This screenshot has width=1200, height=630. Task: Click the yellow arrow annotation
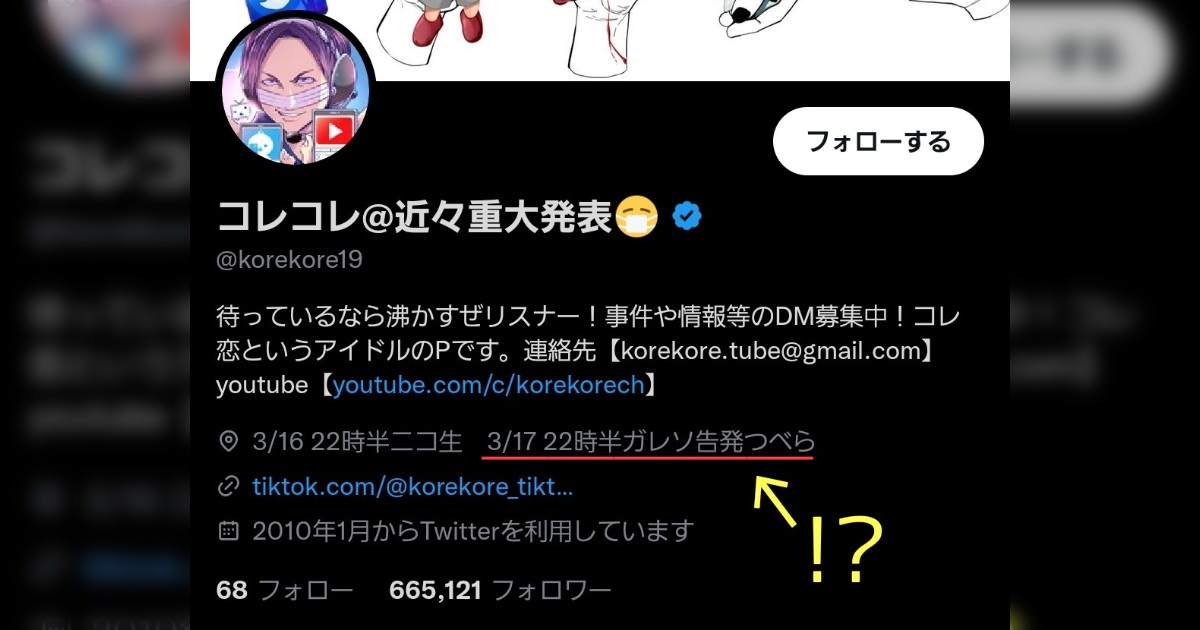[775, 499]
